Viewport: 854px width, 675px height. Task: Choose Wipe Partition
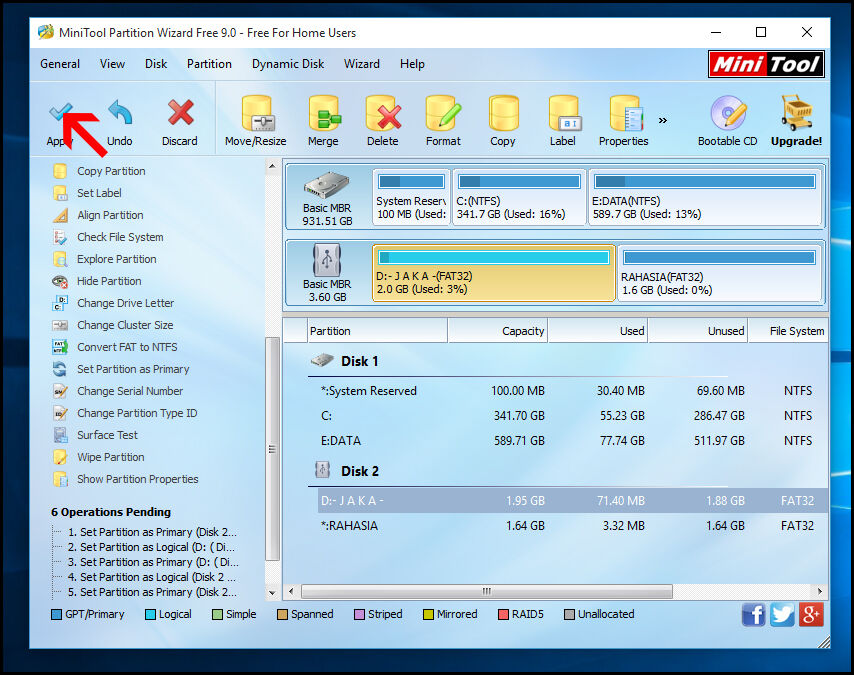click(x=111, y=457)
